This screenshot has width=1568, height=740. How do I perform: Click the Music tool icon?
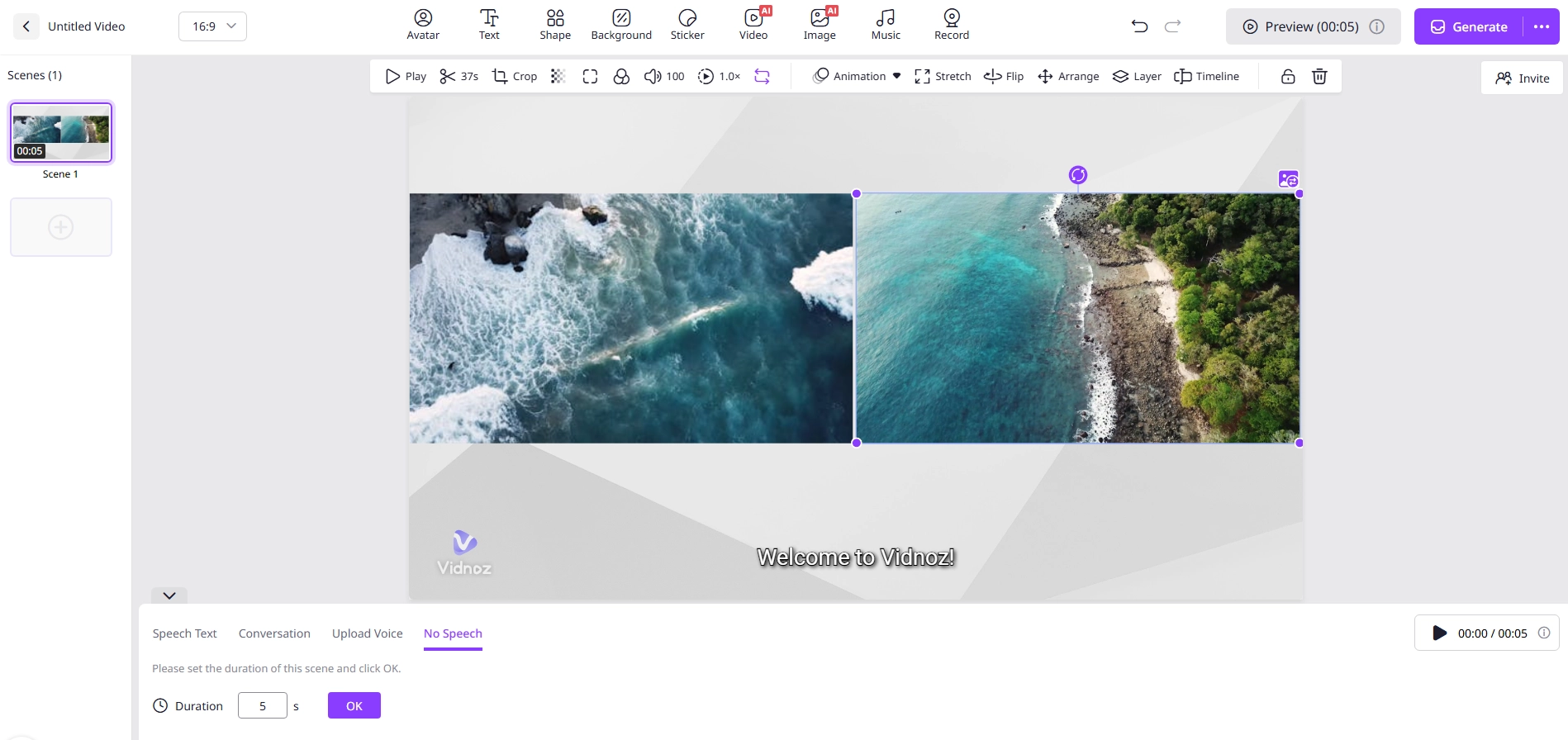click(x=886, y=25)
